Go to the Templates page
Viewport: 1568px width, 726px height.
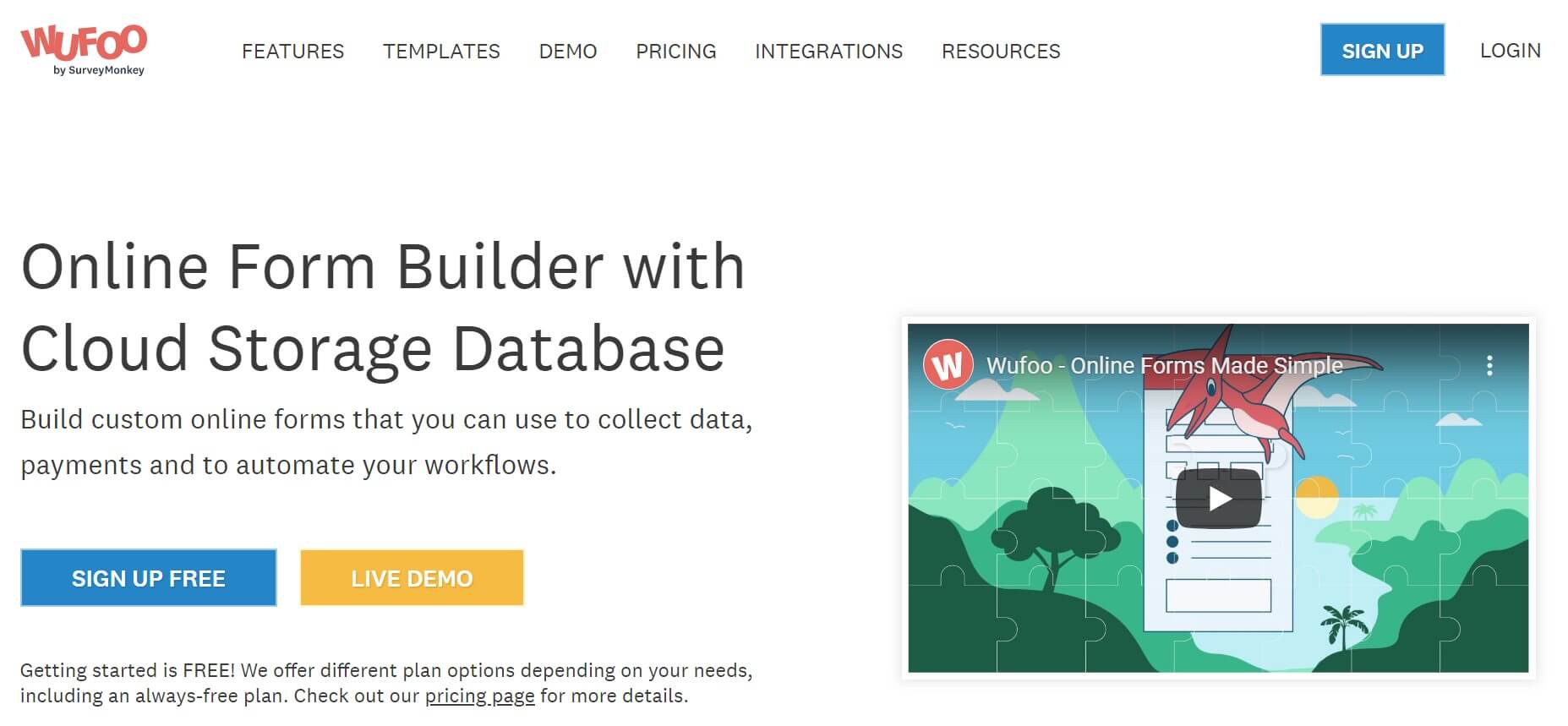tap(441, 52)
